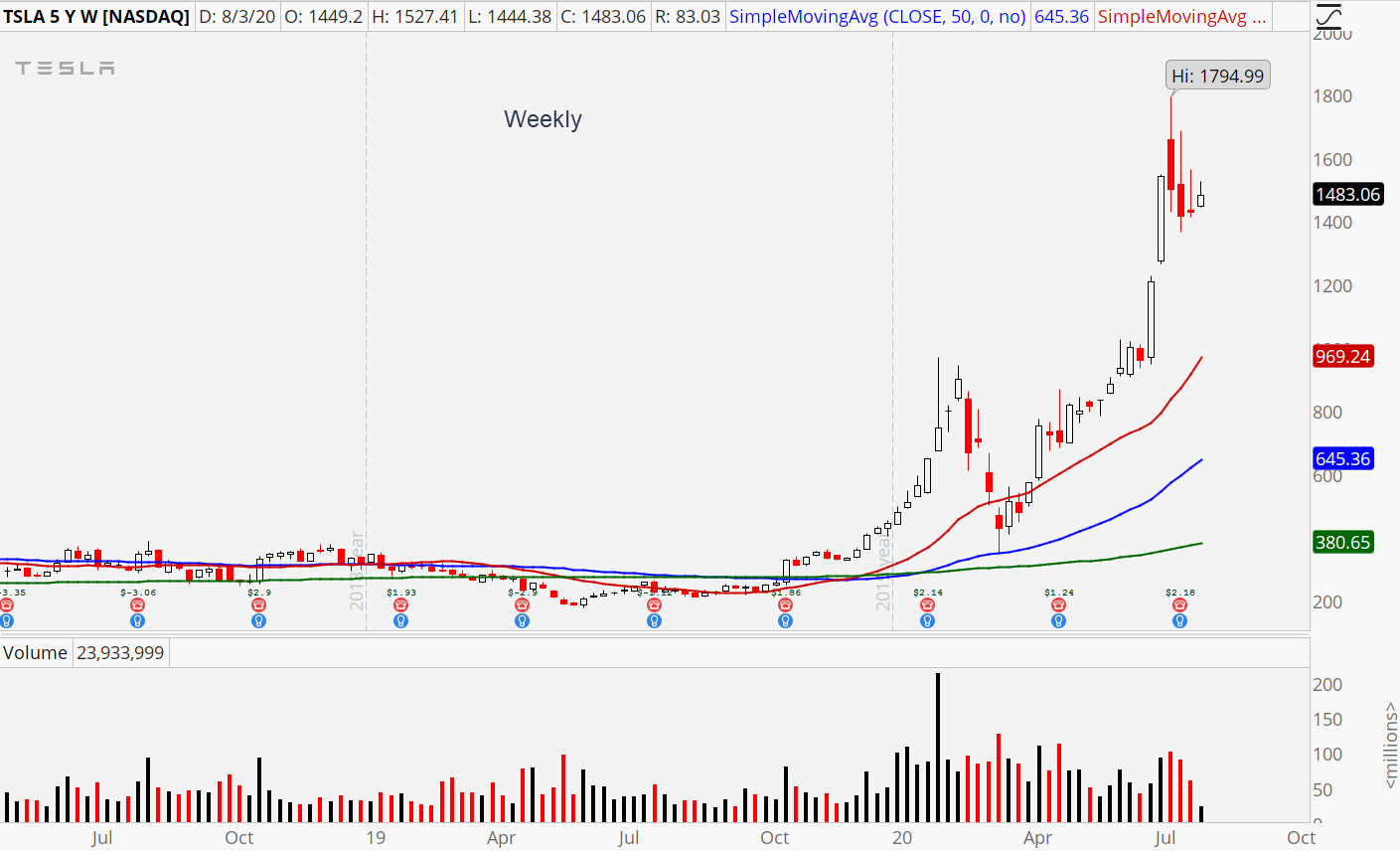Click the '20' year label on time axis

(x=902, y=838)
